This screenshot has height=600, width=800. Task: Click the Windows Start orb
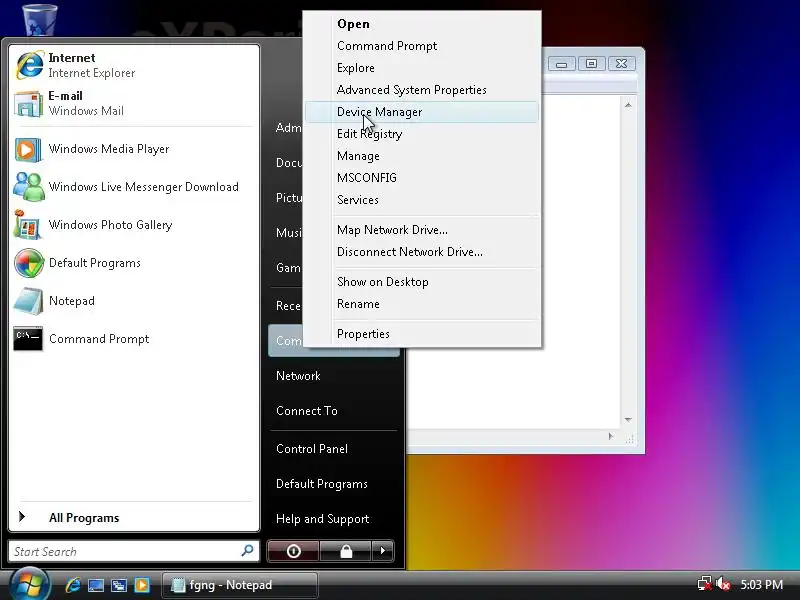coord(30,585)
